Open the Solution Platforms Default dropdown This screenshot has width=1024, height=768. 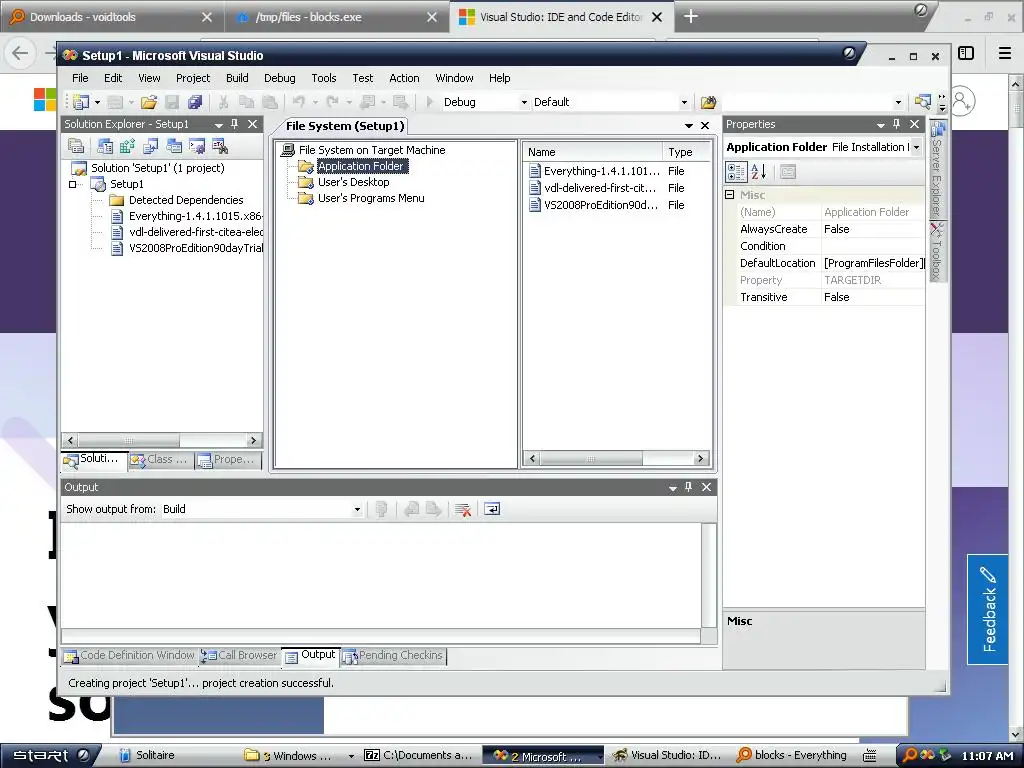[x=684, y=103]
